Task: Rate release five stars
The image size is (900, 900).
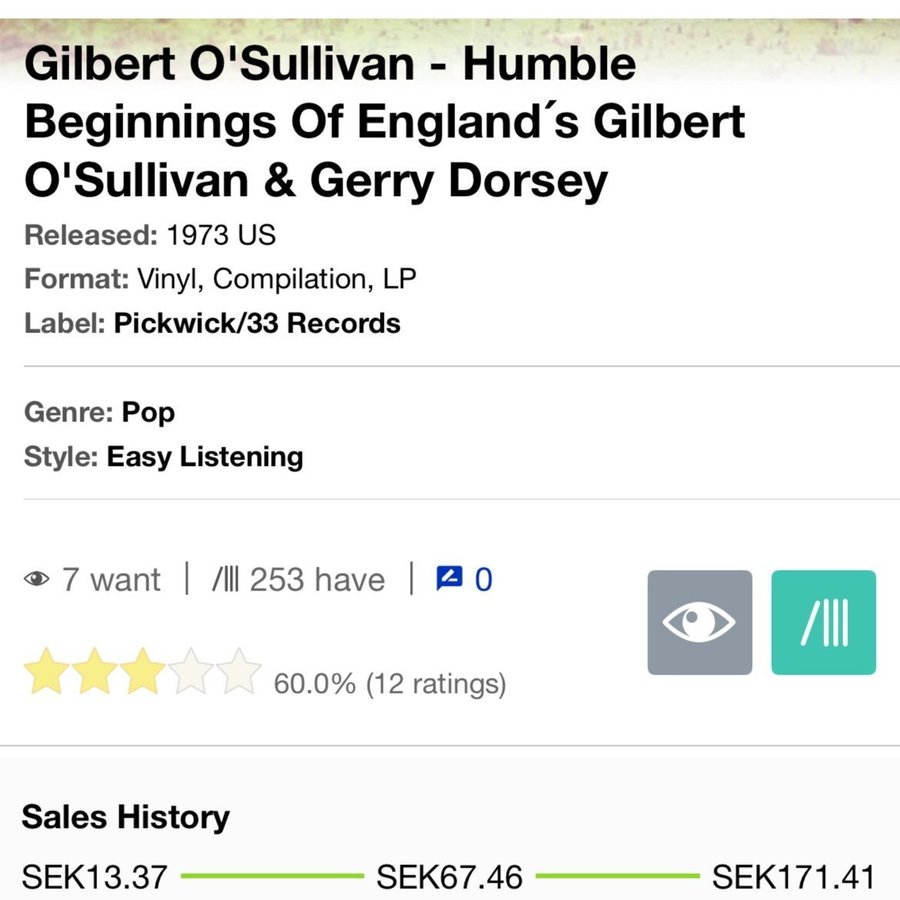Action: pos(239,671)
